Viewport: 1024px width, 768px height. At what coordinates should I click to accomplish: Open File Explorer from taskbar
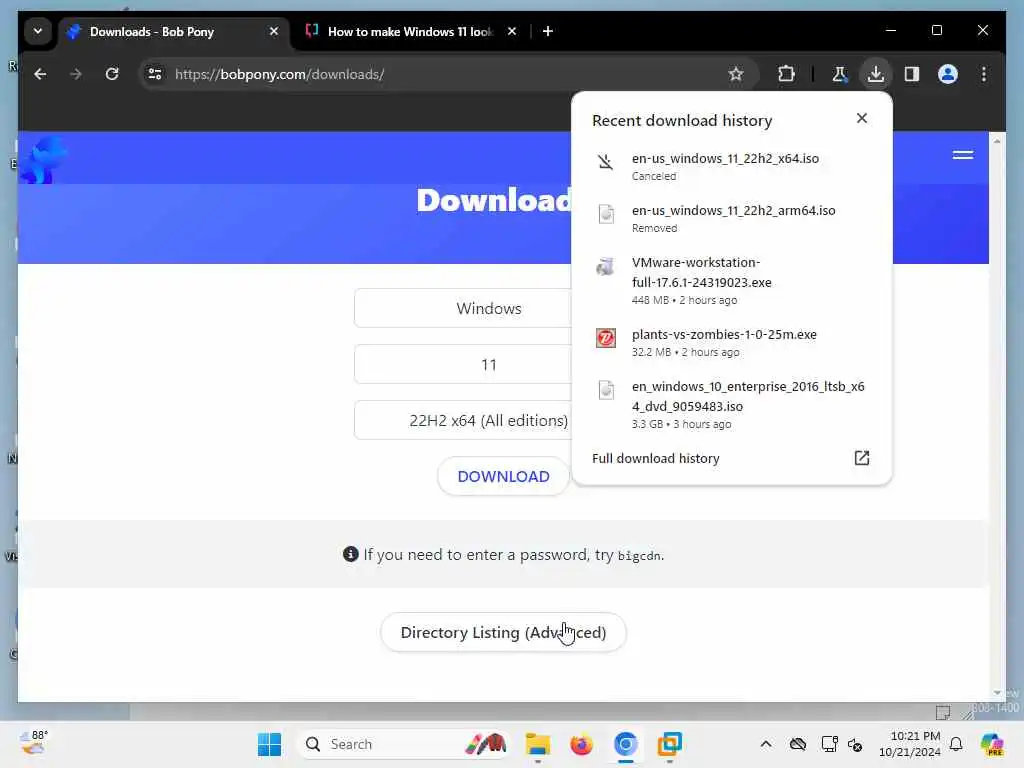(x=537, y=744)
